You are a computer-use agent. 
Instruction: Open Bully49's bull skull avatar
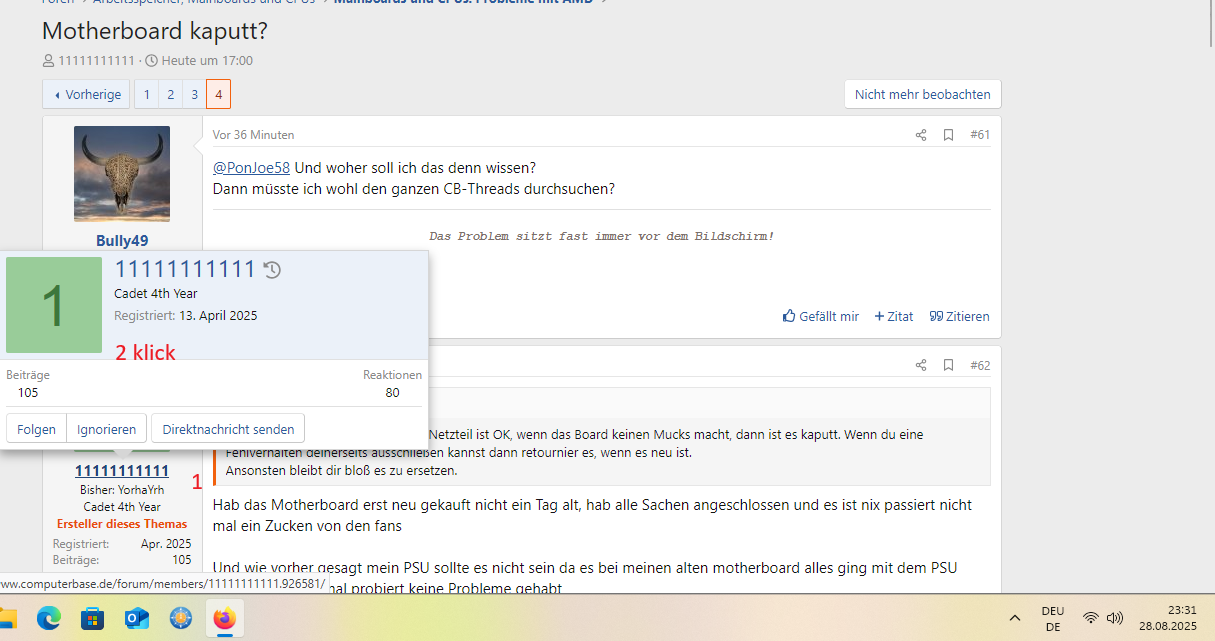(x=122, y=174)
